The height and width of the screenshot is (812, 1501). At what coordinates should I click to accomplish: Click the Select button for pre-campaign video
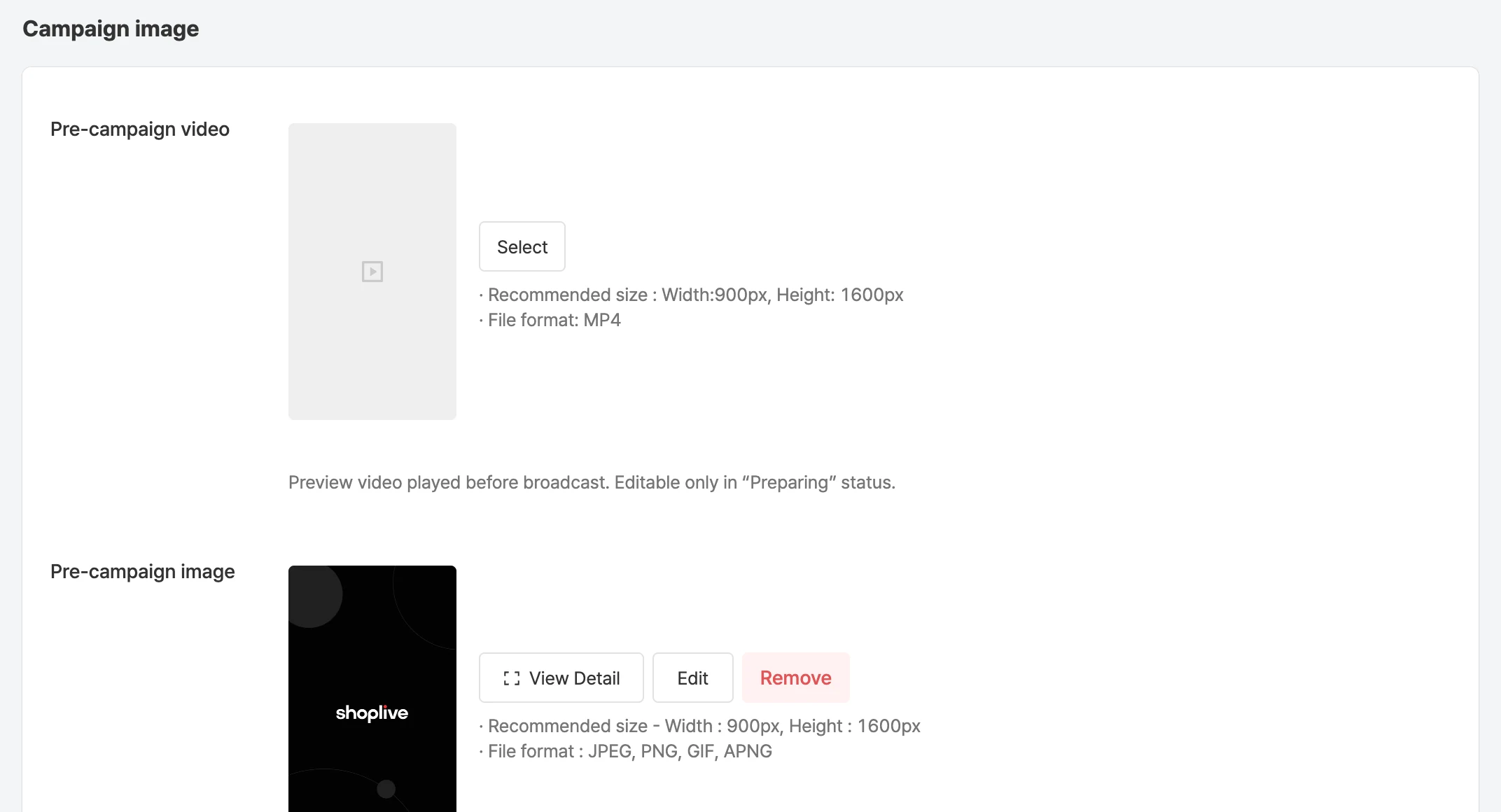[522, 246]
